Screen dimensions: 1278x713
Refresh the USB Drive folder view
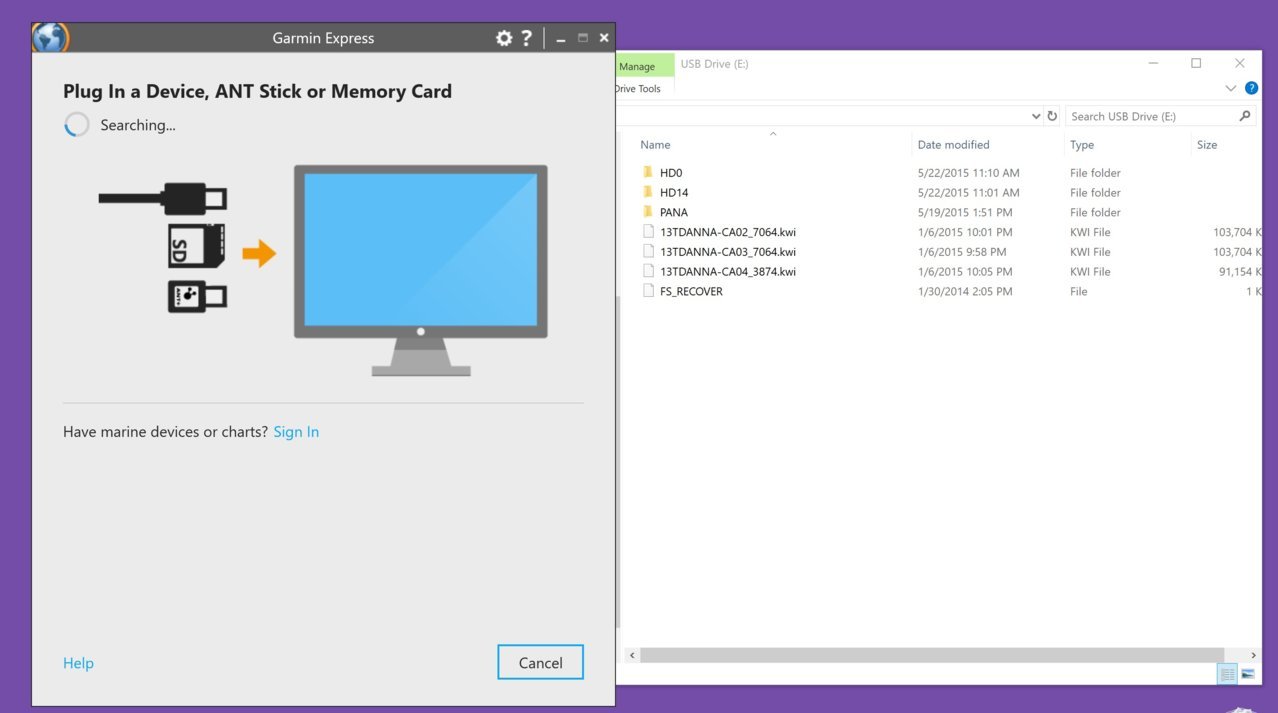(1052, 116)
